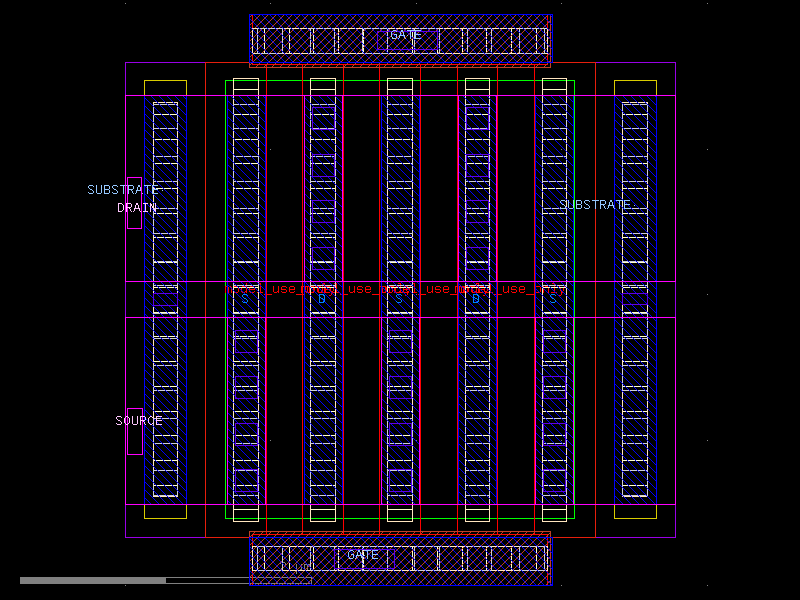
Task: Click a blue S contact marker in the center row
Action: coord(243,297)
